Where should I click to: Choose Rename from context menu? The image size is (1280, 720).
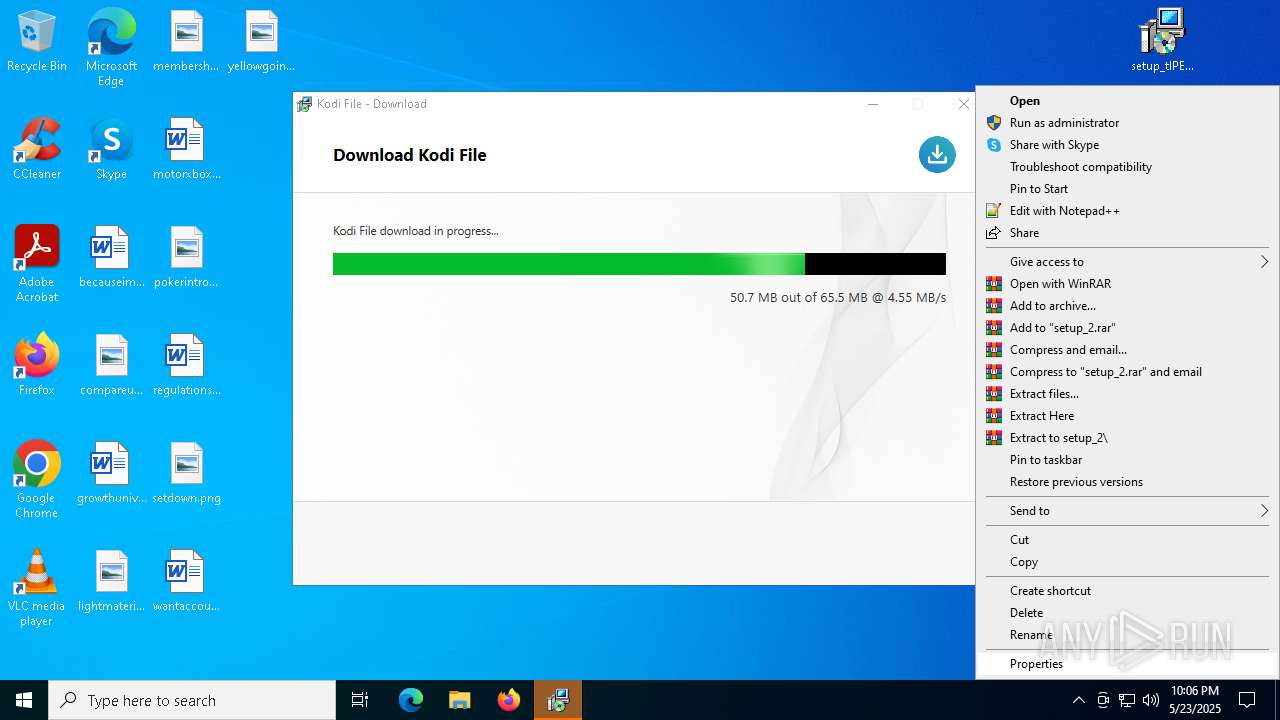tap(1127, 635)
